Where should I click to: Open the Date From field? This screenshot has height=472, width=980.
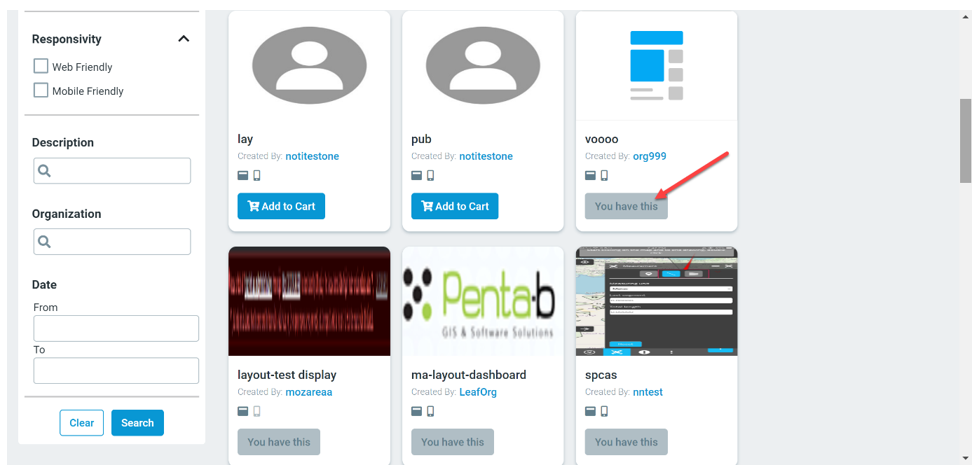(x=116, y=328)
